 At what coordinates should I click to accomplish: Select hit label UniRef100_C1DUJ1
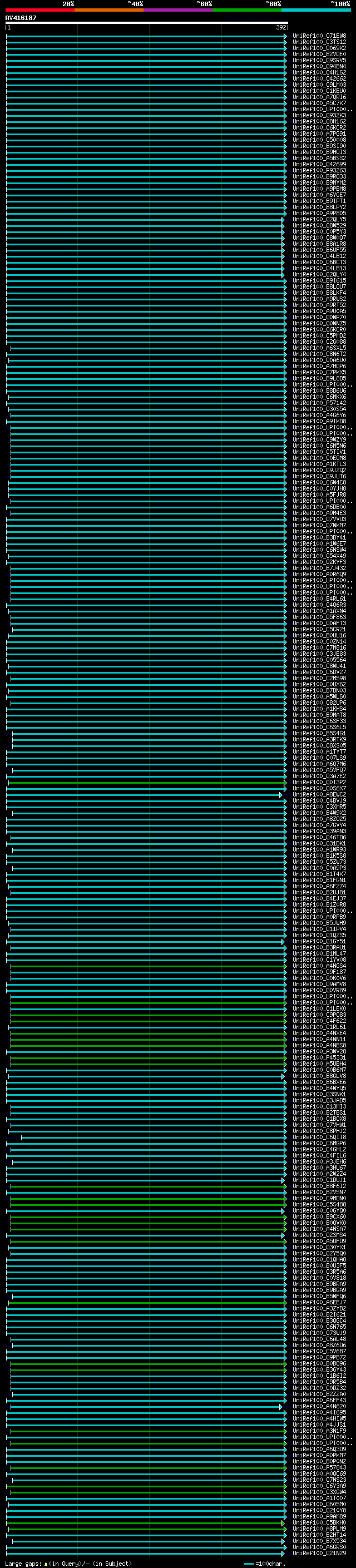(x=319, y=1180)
